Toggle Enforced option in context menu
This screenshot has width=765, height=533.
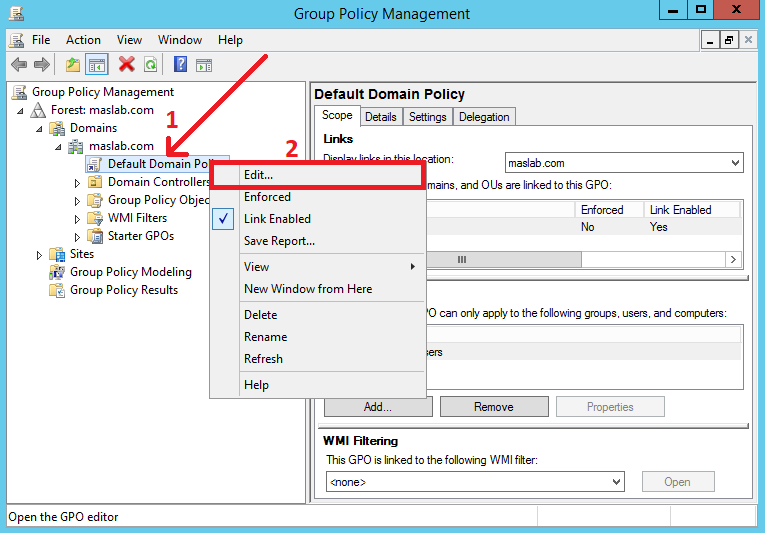(267, 197)
